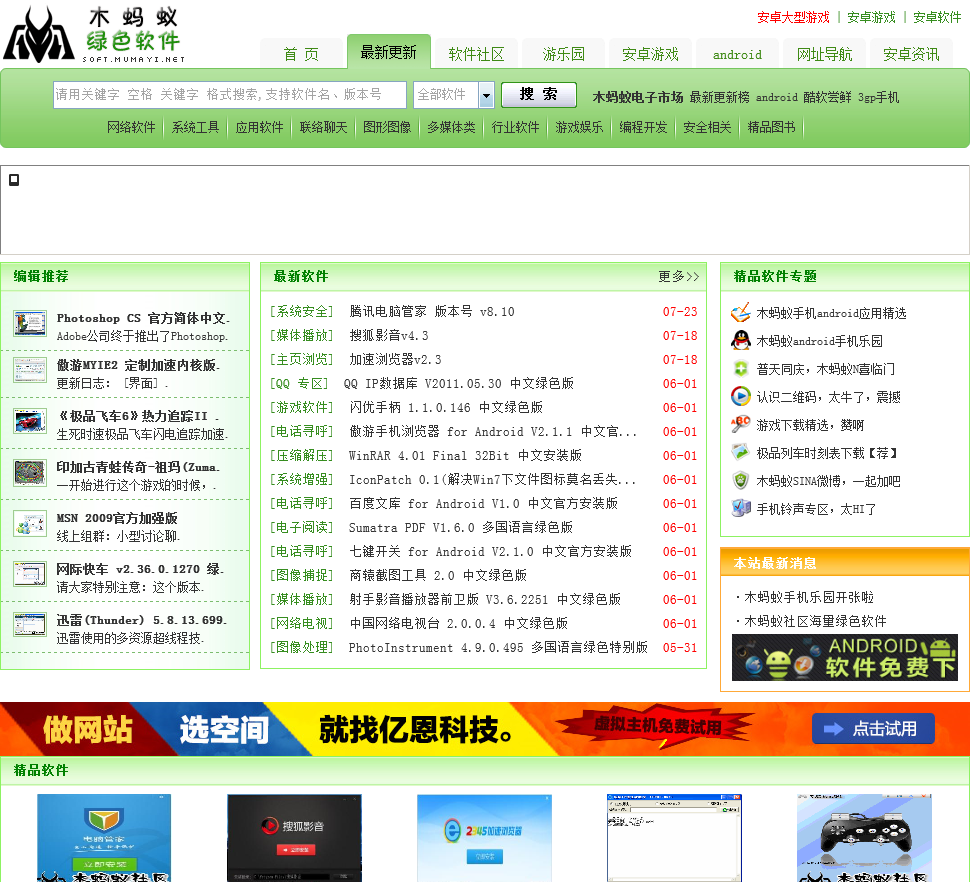
Task: Click [图像处理] category tag
Action: [x=301, y=648]
